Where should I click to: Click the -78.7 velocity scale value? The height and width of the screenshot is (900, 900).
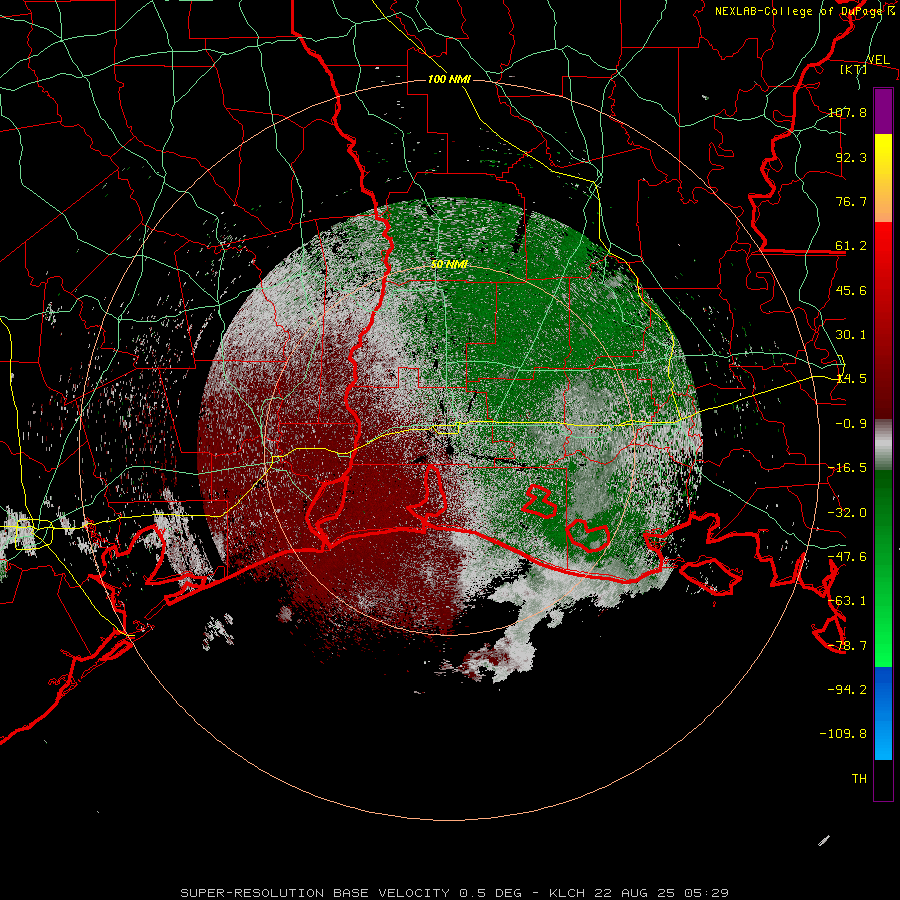click(847, 645)
